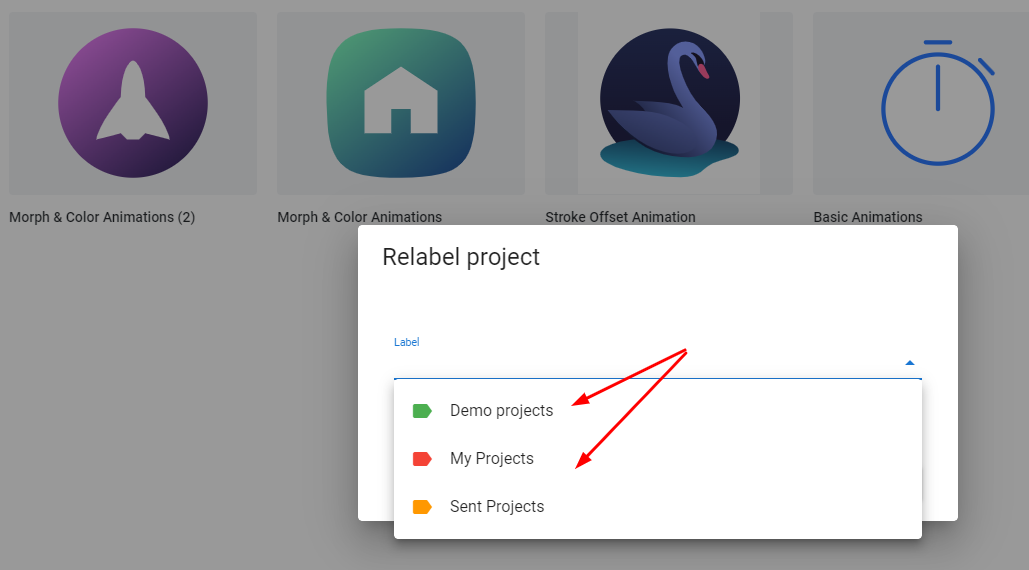1029x570 pixels.
Task: Collapse the Label dropdown arrow
Action: [910, 363]
